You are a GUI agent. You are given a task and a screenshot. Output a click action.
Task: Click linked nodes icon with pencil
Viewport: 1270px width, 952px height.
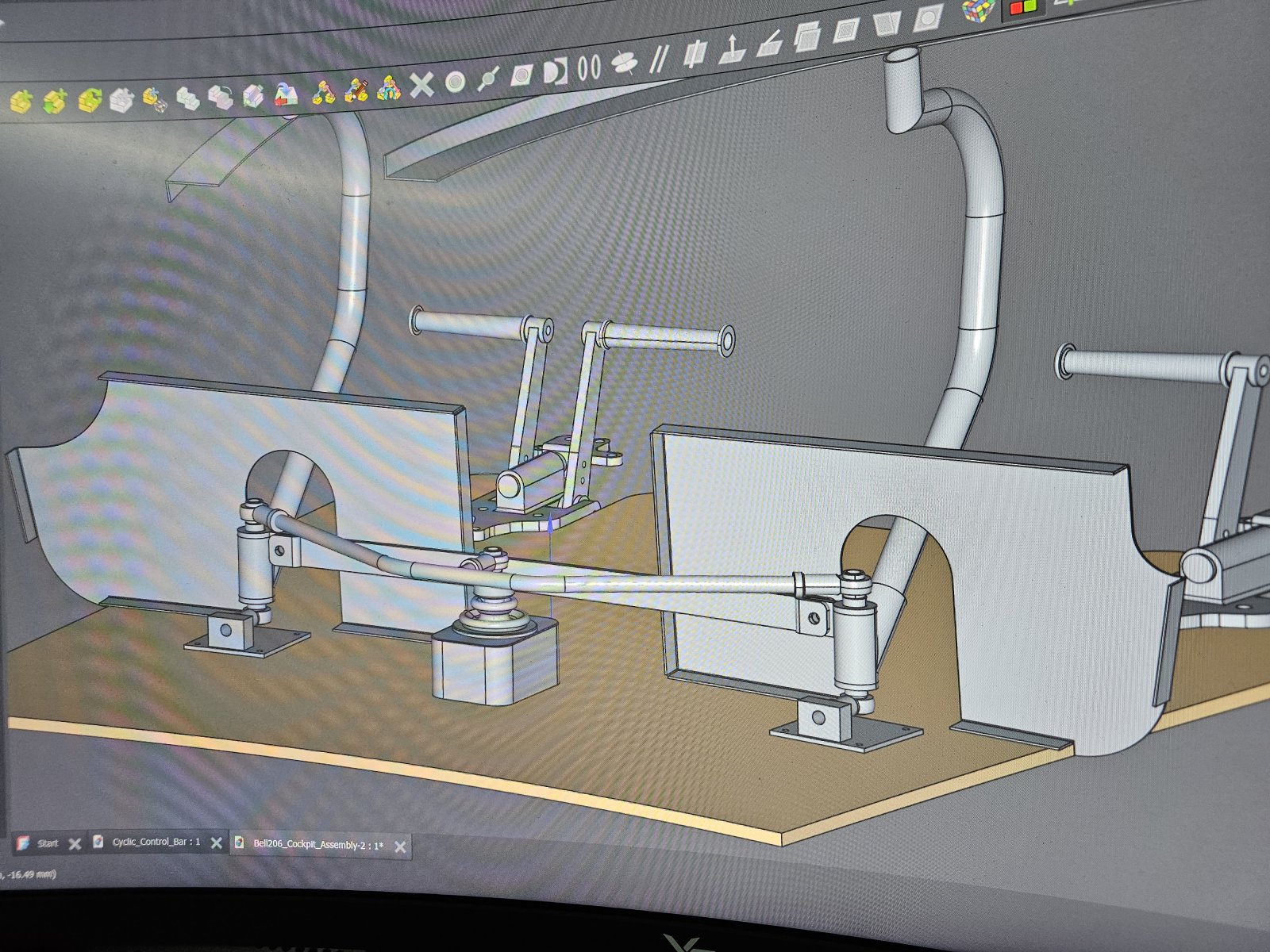pyautogui.click(x=355, y=90)
